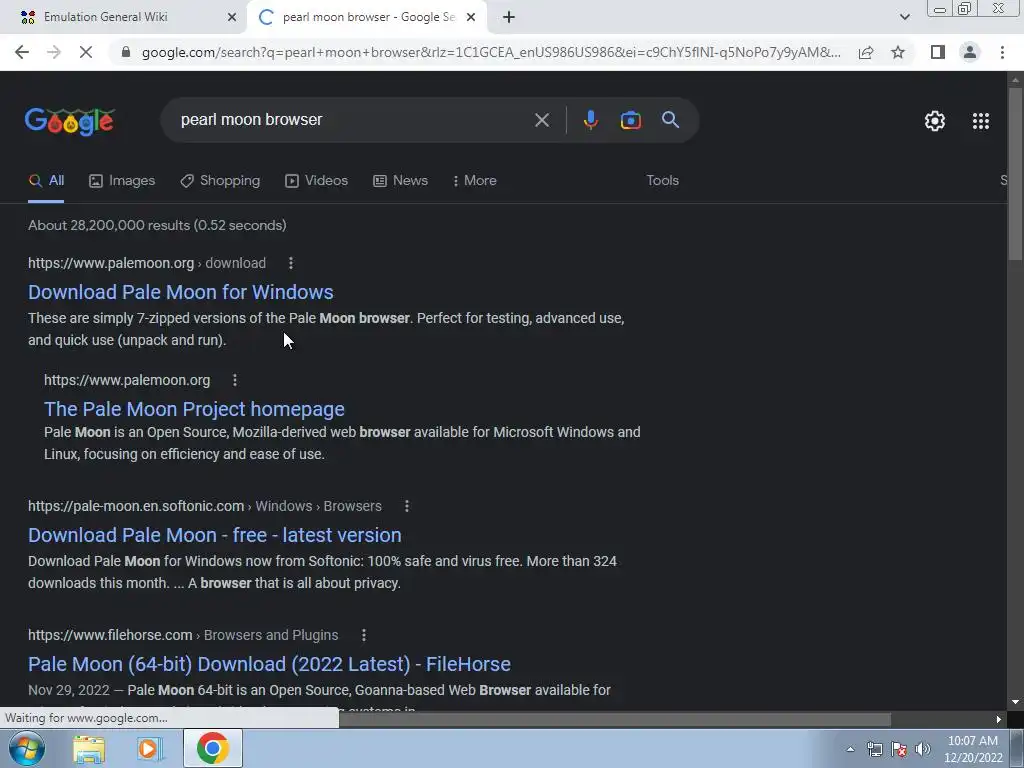Launch Windows Media Player from taskbar
This screenshot has height=768, width=1024.
(x=150, y=748)
